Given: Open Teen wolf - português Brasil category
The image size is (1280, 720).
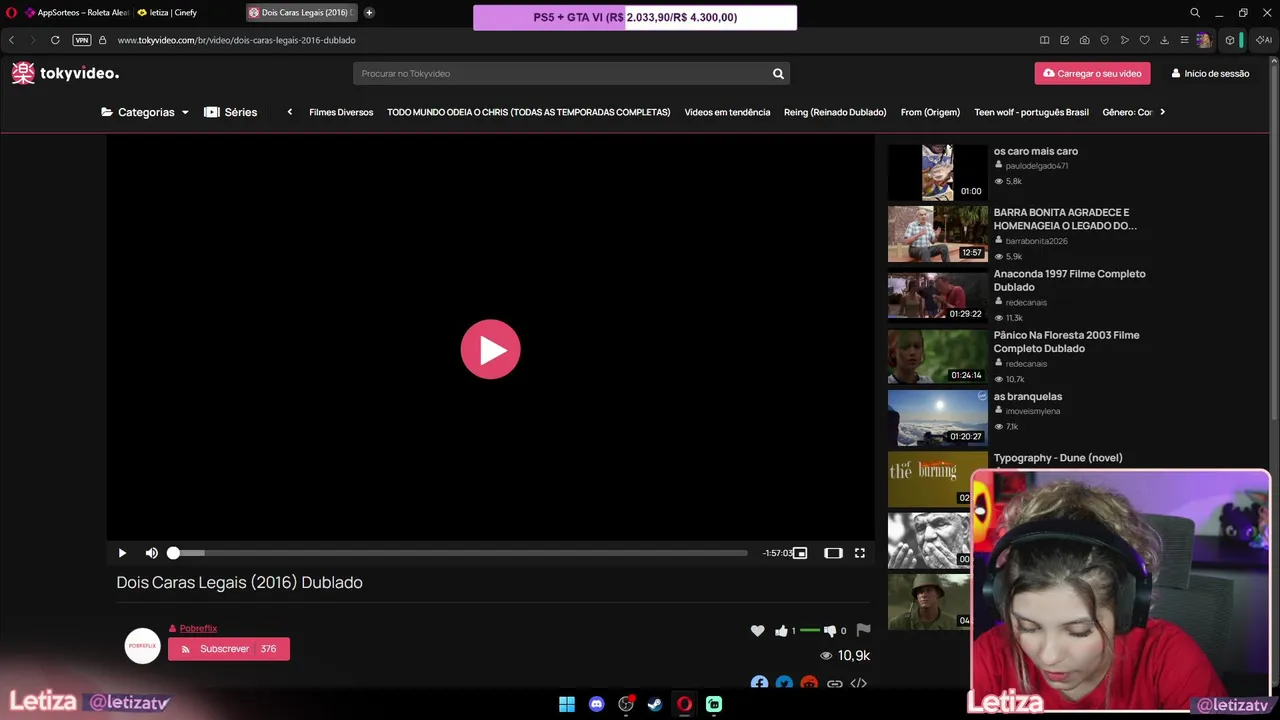Looking at the screenshot, I should (1031, 112).
